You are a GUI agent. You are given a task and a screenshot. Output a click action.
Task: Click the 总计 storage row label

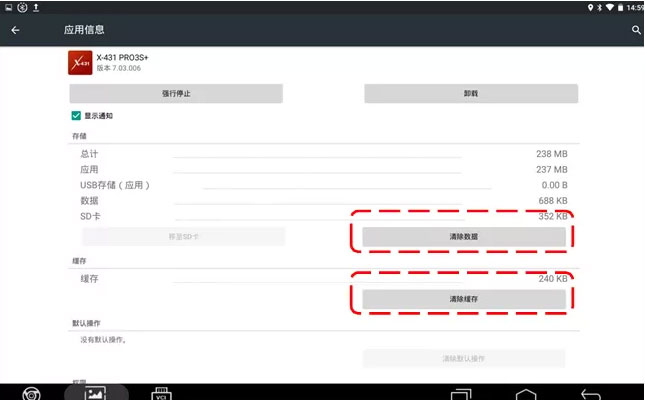(89, 154)
